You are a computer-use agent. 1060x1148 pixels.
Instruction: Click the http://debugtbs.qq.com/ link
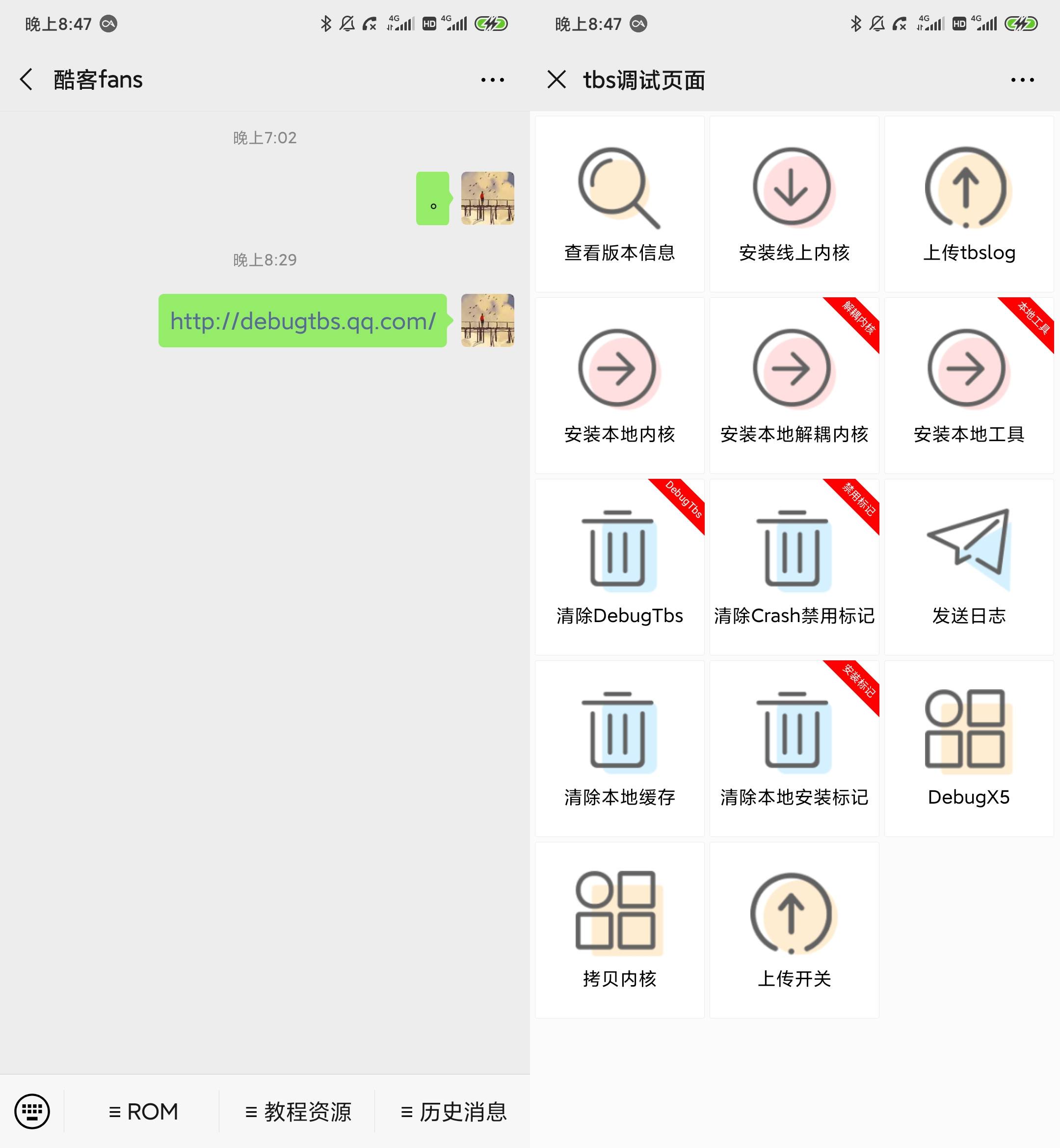pos(302,320)
